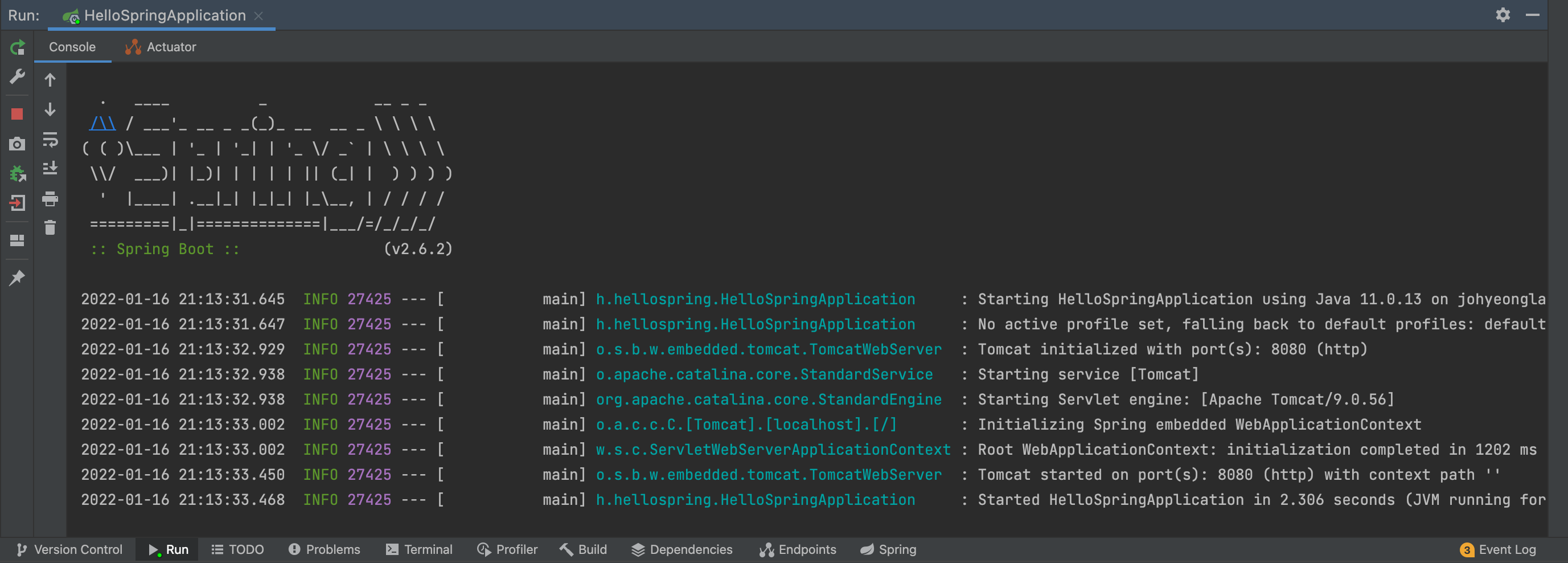Click org.apache.catalina.core.StandardEngine logger name
Screen dimensions: 1568x563
click(769, 399)
